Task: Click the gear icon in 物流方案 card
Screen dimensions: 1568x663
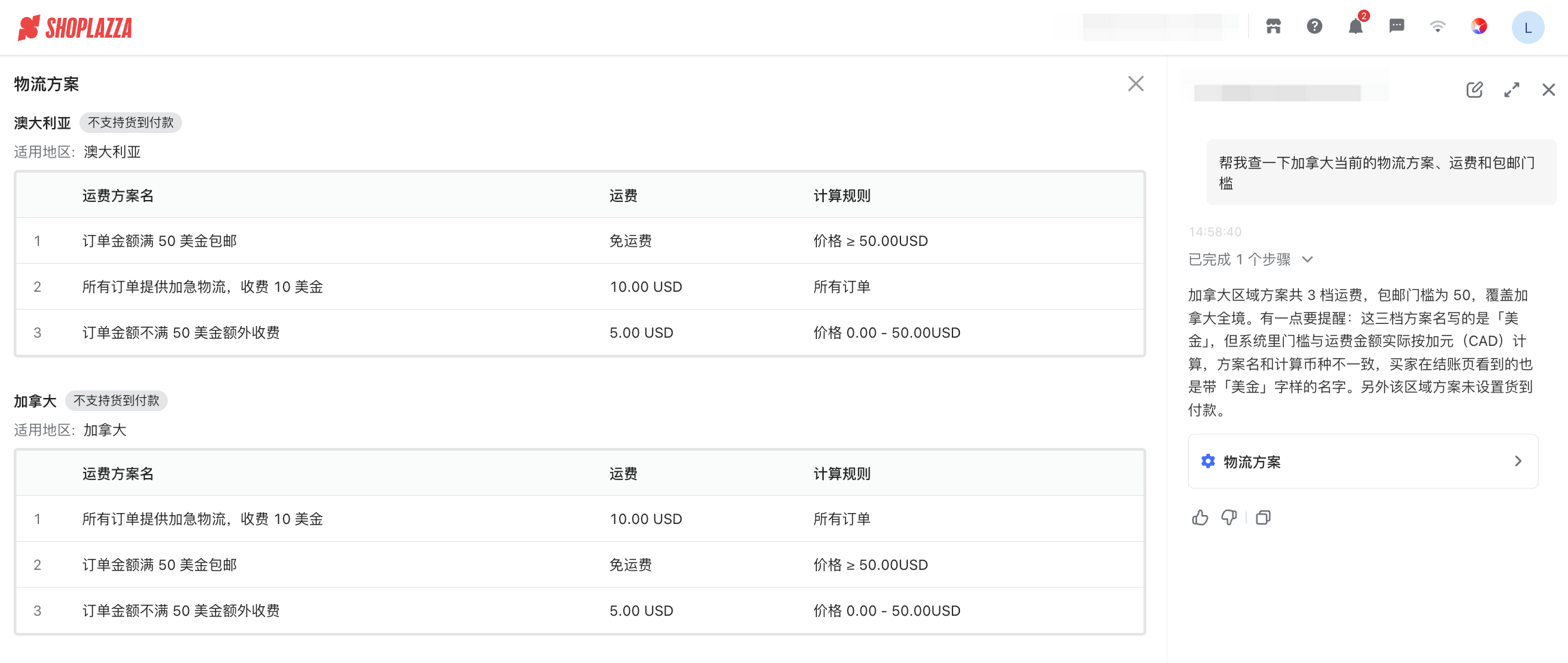Action: [x=1209, y=462]
